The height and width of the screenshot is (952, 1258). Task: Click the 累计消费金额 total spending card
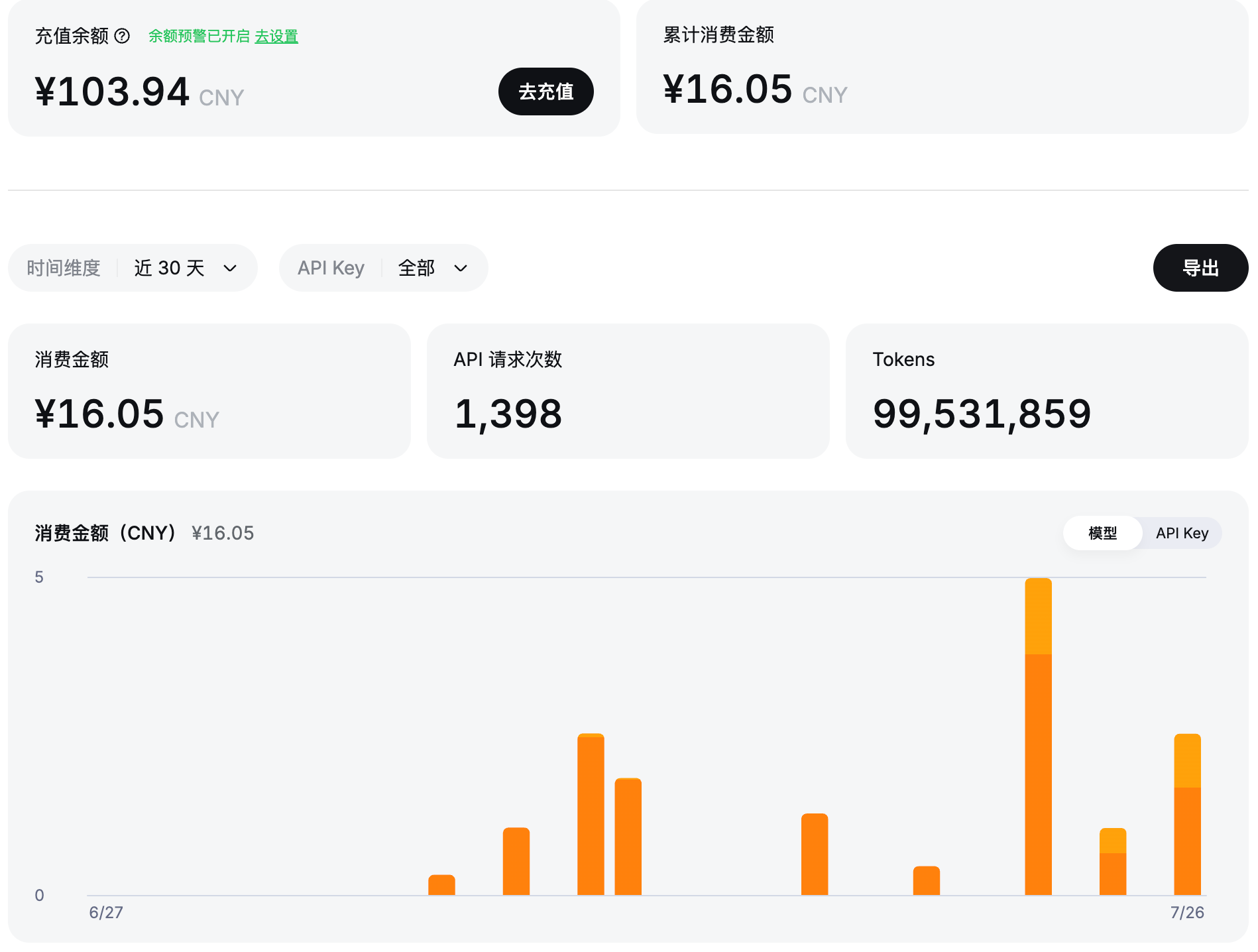pyautogui.click(x=943, y=66)
